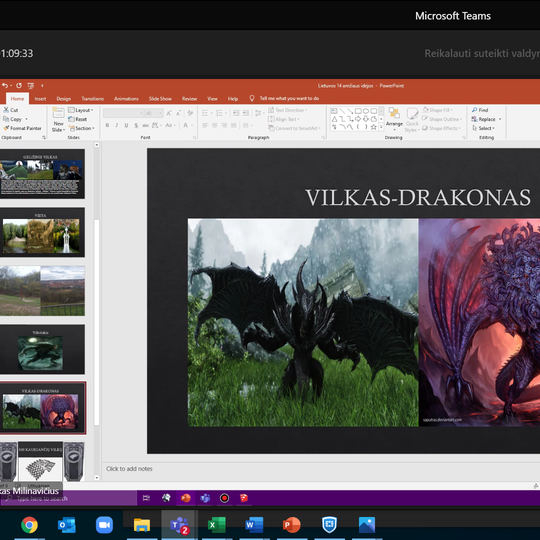Open the Shape Fill color dropdown
Screen dimensions: 540x540
437,110
